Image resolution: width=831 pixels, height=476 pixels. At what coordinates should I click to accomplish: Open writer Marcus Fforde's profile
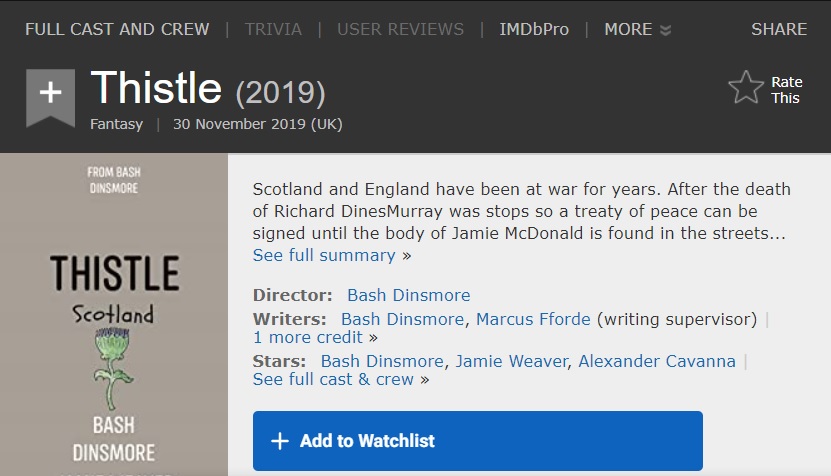(534, 319)
